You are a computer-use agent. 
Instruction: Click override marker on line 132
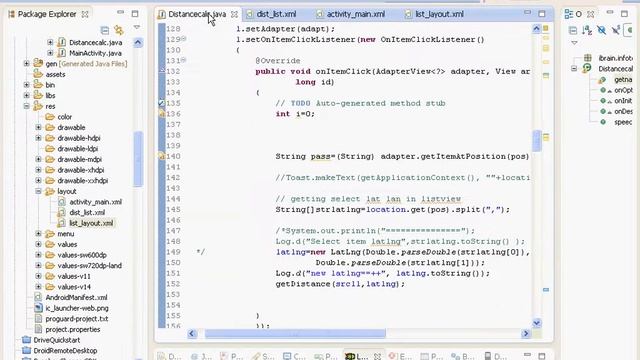pos(162,71)
